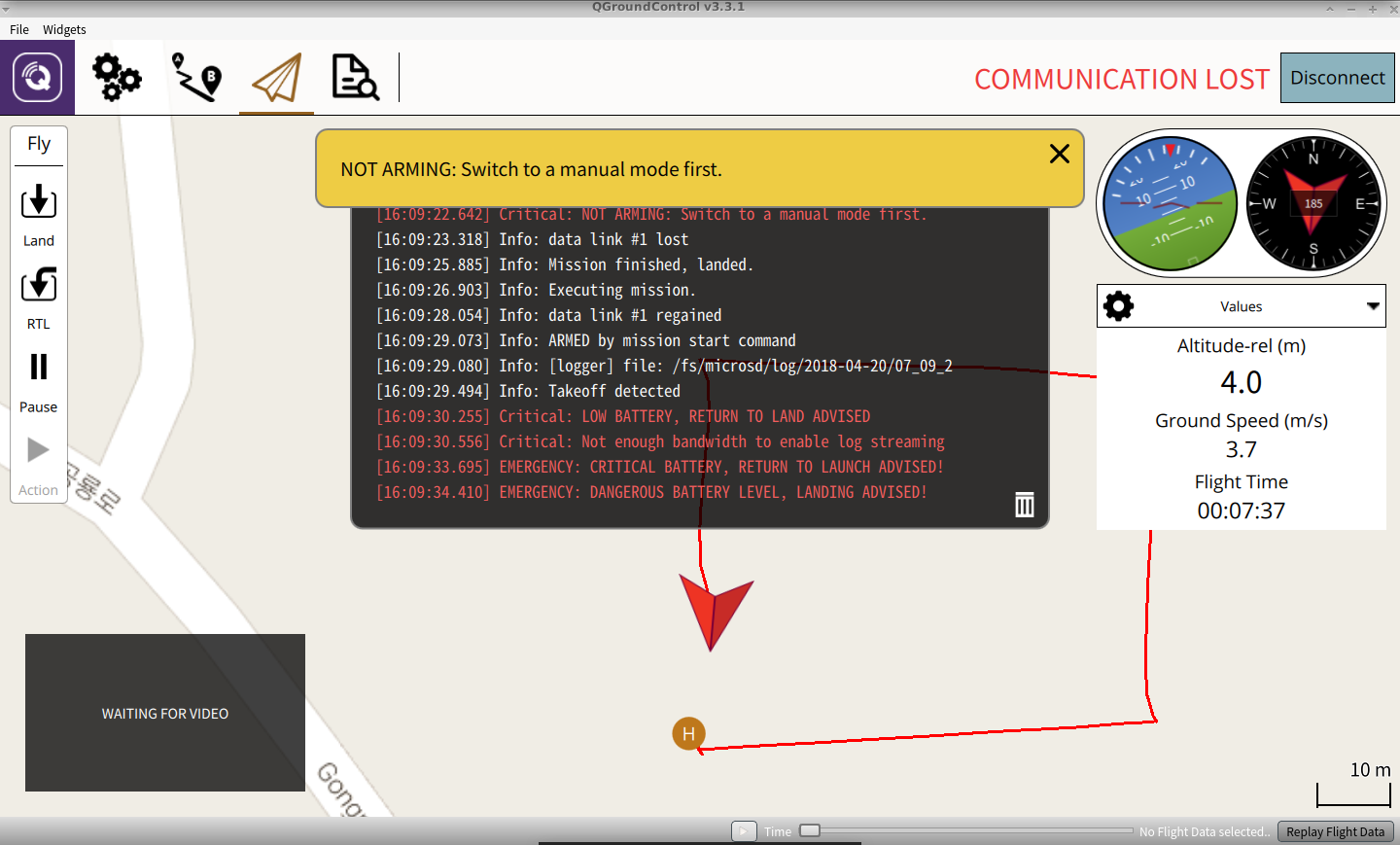Click the Land tool icon

39,202
